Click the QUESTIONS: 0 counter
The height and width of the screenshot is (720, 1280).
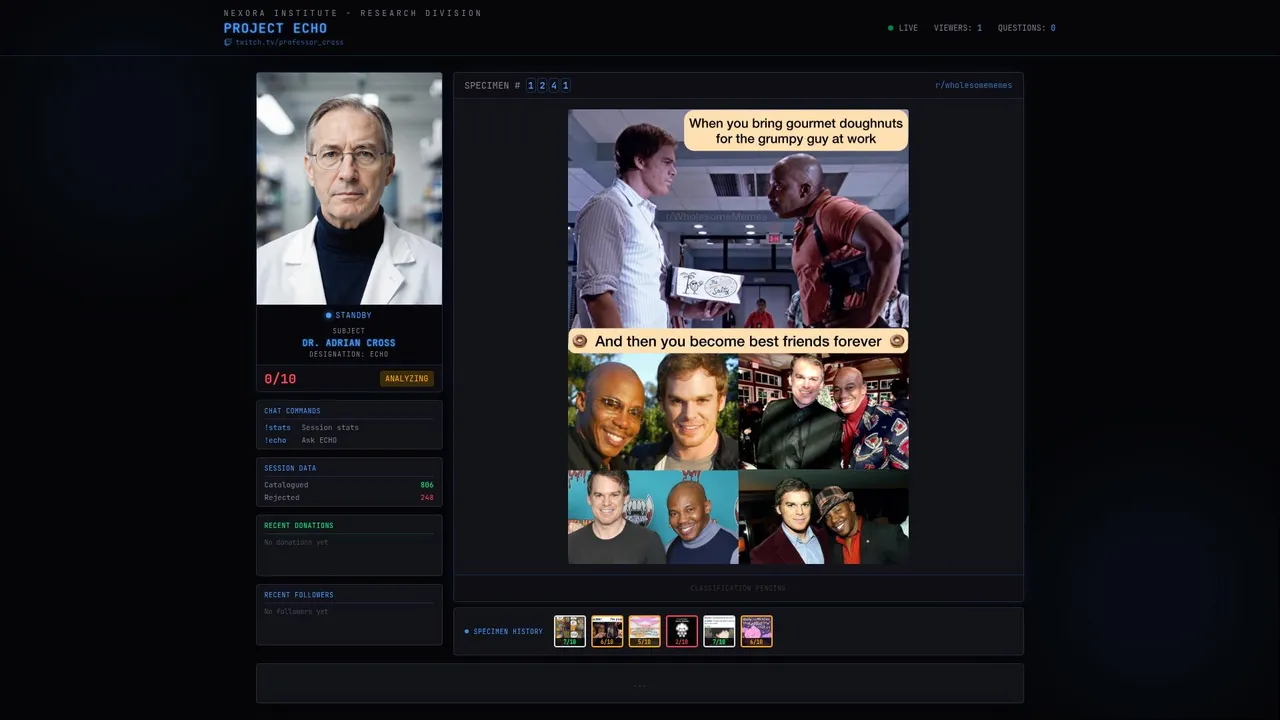[1026, 28]
